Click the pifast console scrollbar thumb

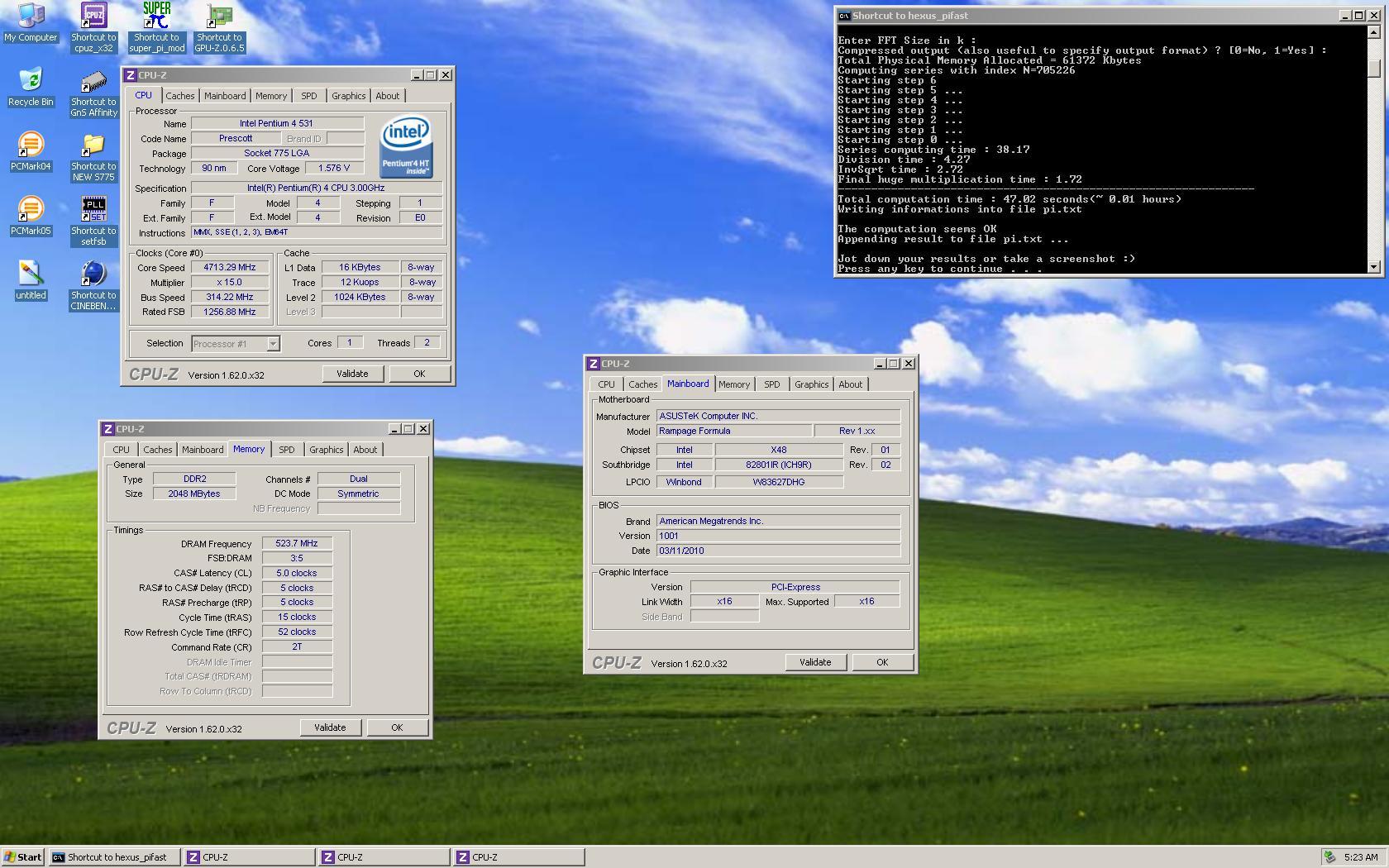tap(1374, 69)
